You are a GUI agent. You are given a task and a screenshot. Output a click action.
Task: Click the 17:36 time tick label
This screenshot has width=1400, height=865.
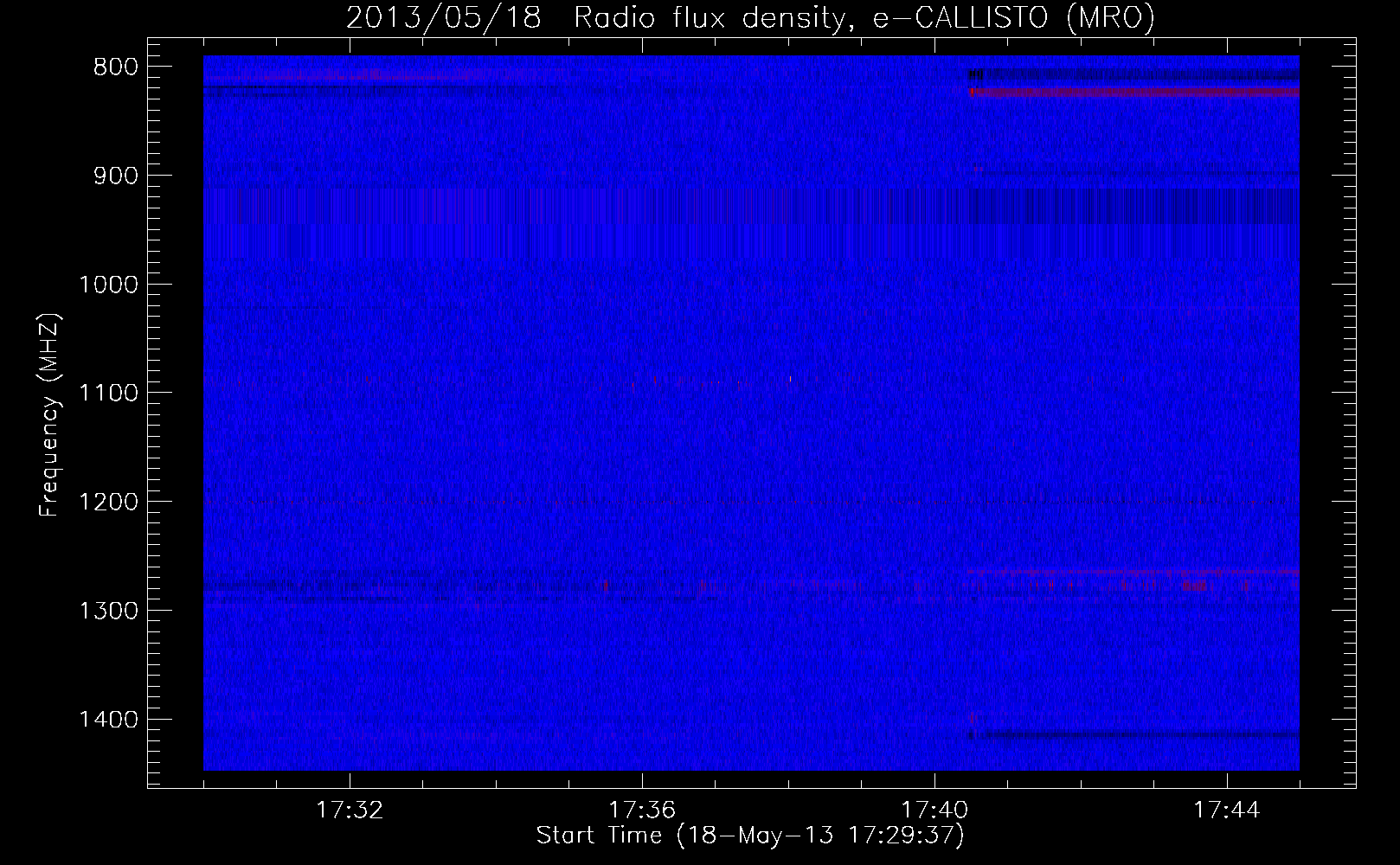point(642,811)
